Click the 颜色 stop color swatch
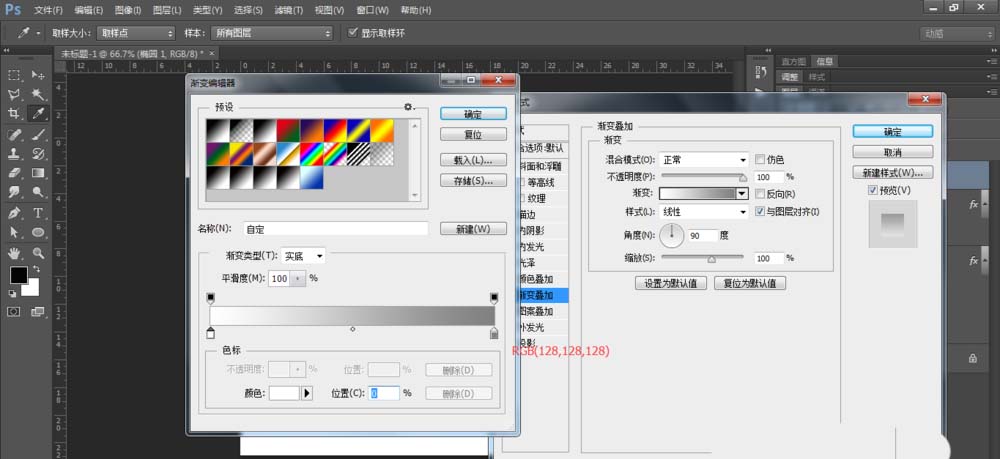 tap(284, 393)
